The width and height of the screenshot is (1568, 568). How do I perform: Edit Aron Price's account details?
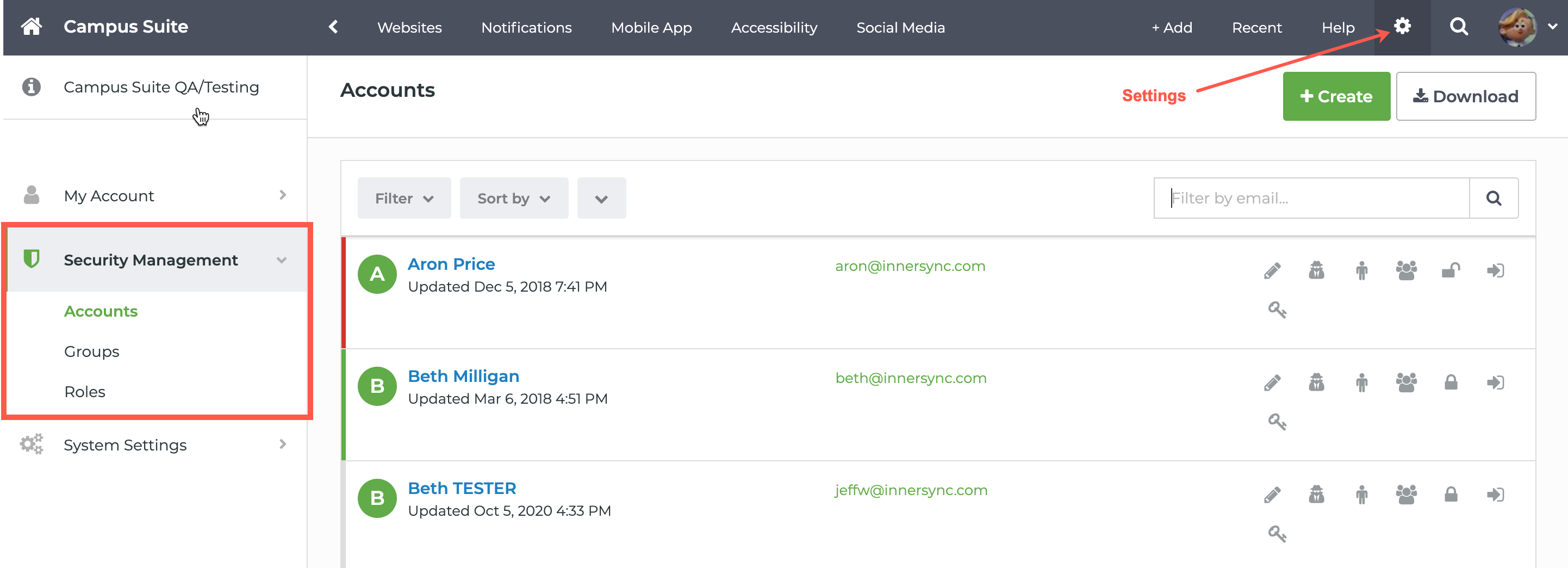(x=1272, y=271)
